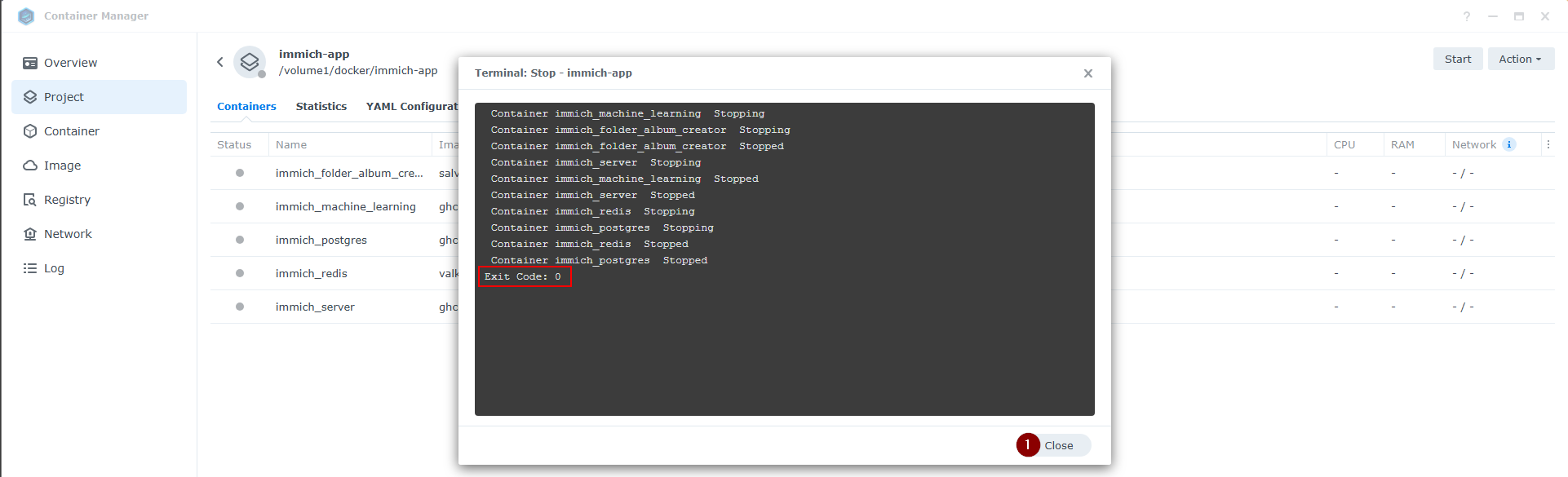Screen dimensions: 1568x477
Task: Switch to the Statistics tab
Action: 321,107
